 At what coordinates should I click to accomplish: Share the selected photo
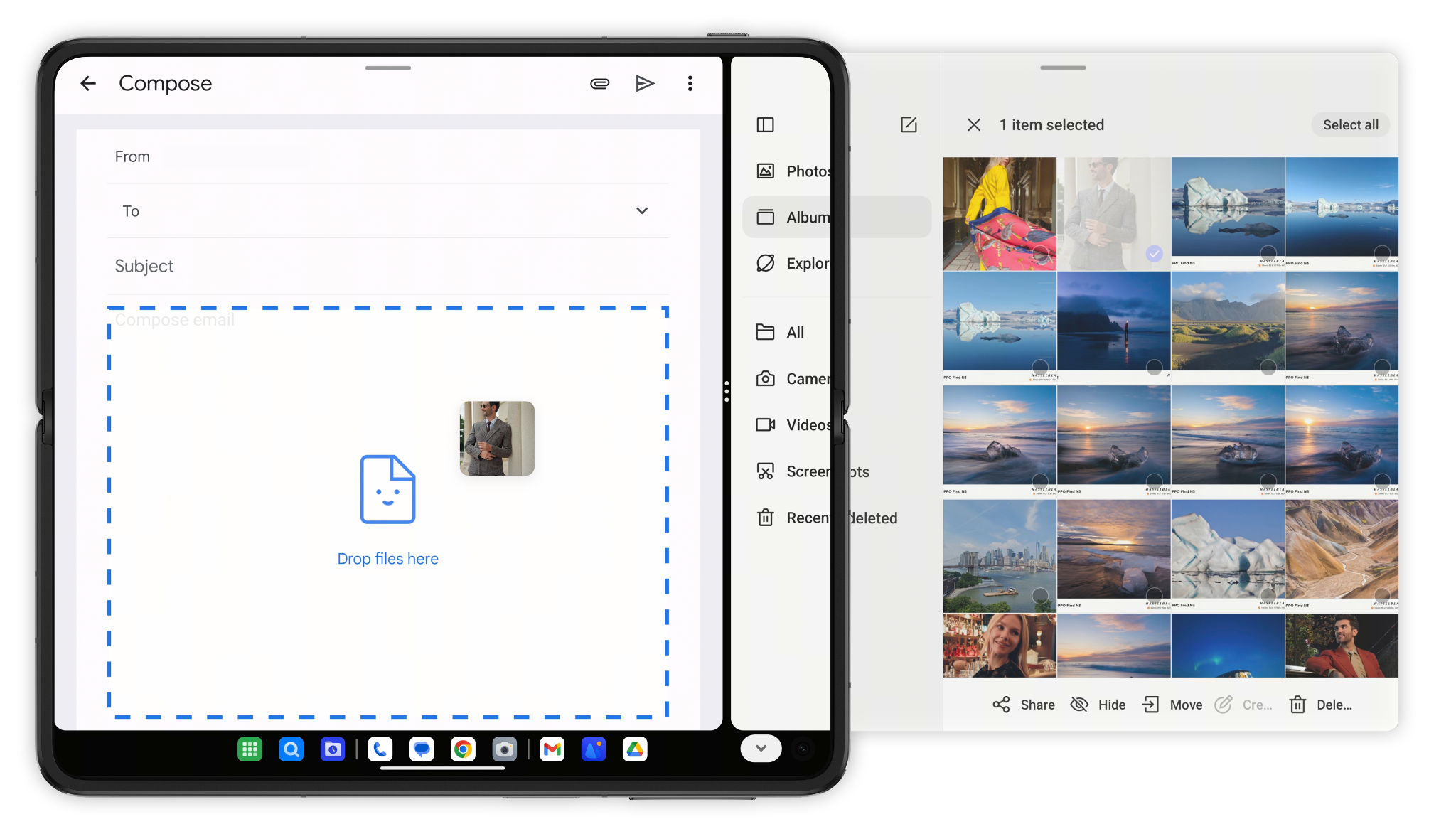(x=1024, y=705)
